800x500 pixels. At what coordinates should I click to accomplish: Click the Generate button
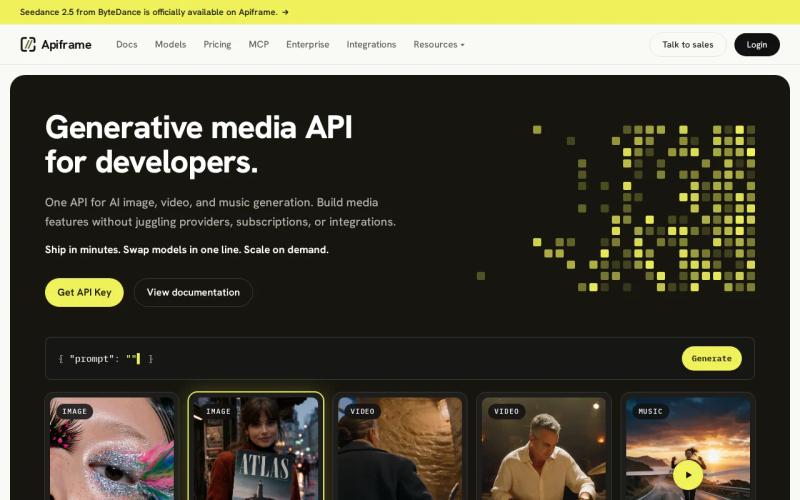click(x=711, y=358)
